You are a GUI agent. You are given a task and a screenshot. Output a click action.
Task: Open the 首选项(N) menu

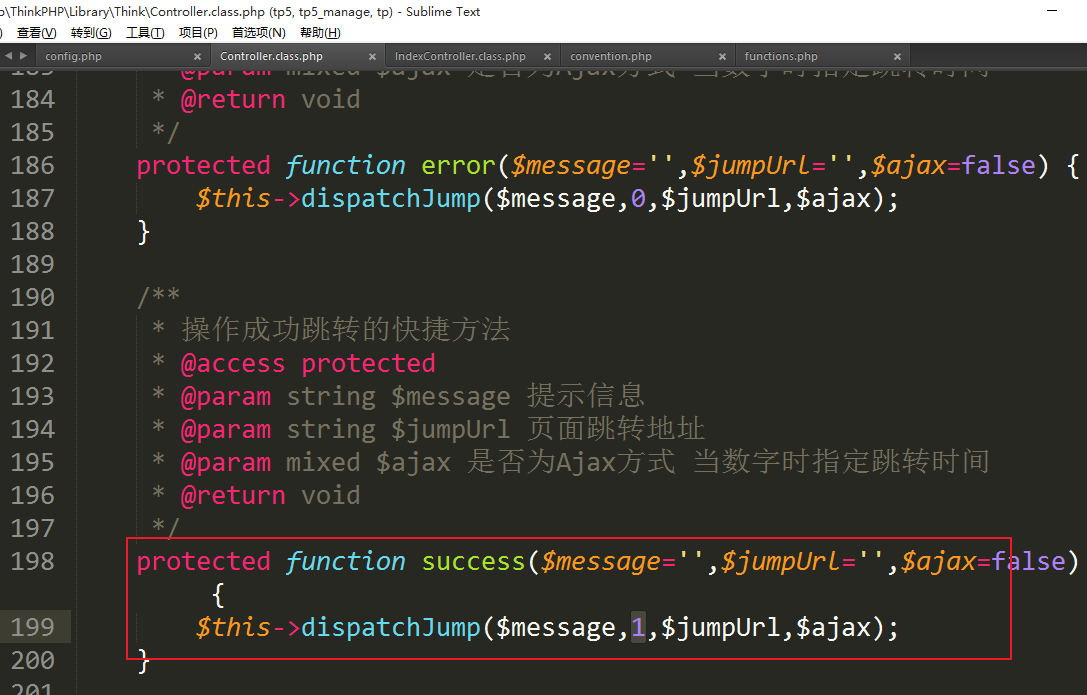258,32
